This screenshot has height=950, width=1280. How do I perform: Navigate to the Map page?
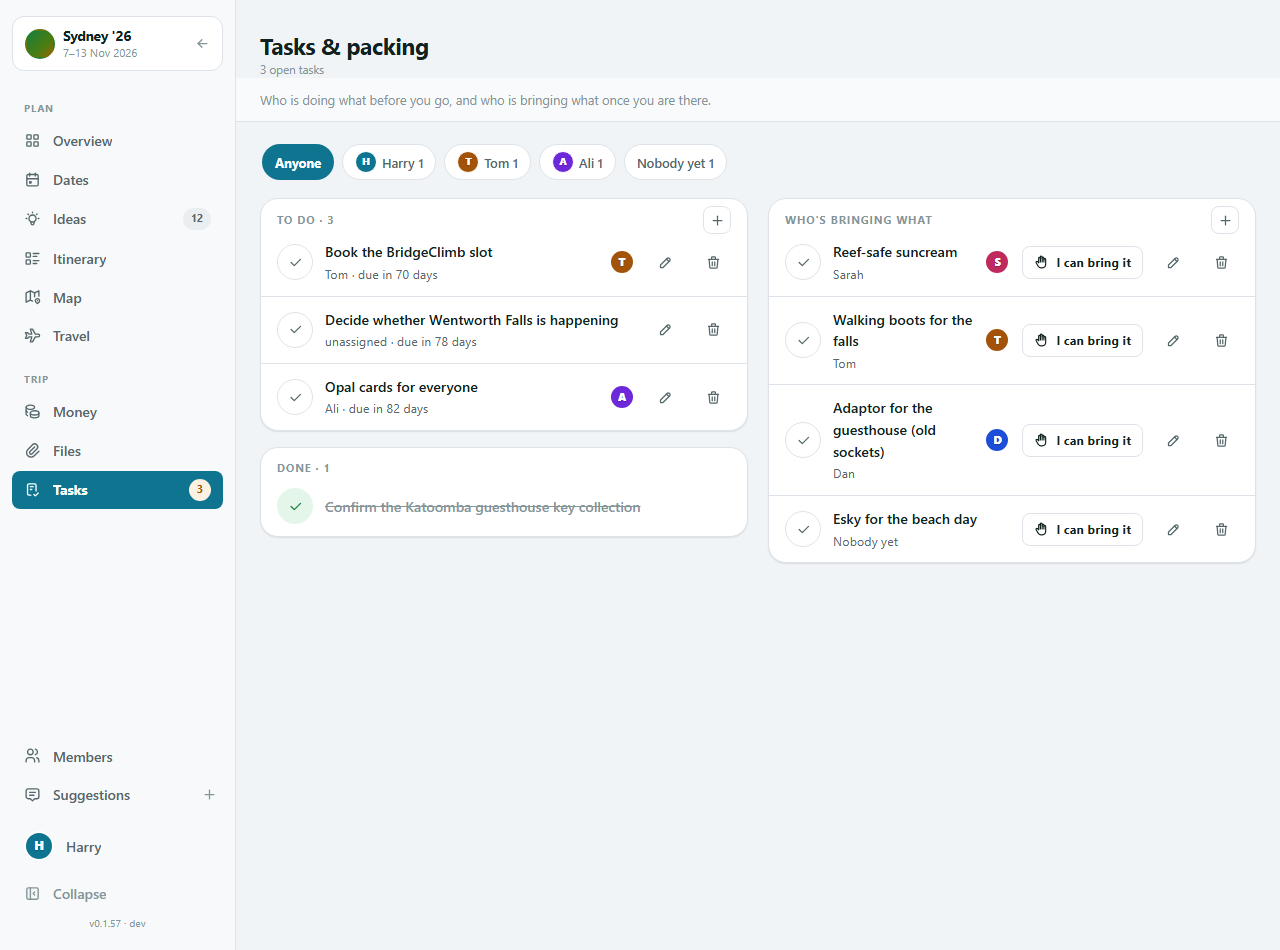point(117,298)
